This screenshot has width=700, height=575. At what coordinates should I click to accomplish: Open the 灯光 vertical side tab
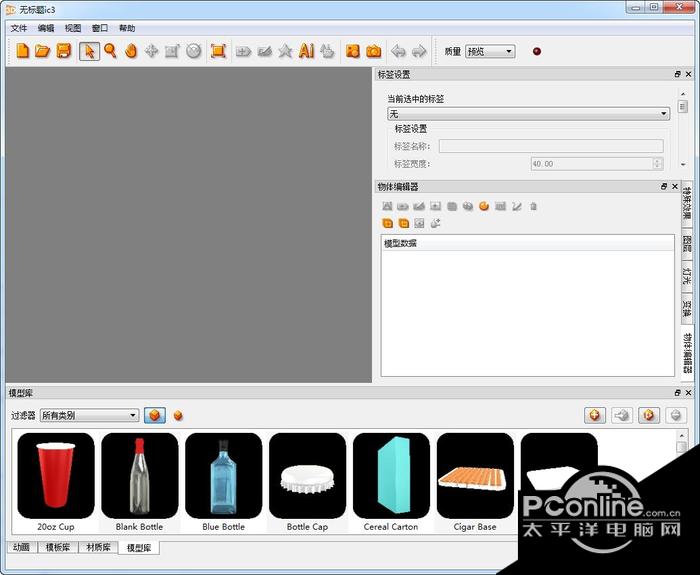click(687, 276)
